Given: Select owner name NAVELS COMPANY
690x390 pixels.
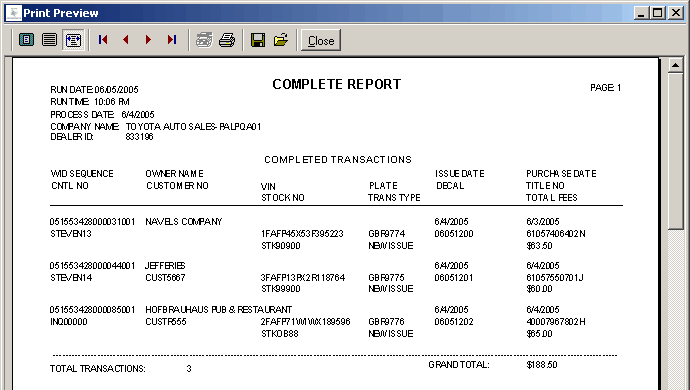Looking at the screenshot, I should pos(184,221).
